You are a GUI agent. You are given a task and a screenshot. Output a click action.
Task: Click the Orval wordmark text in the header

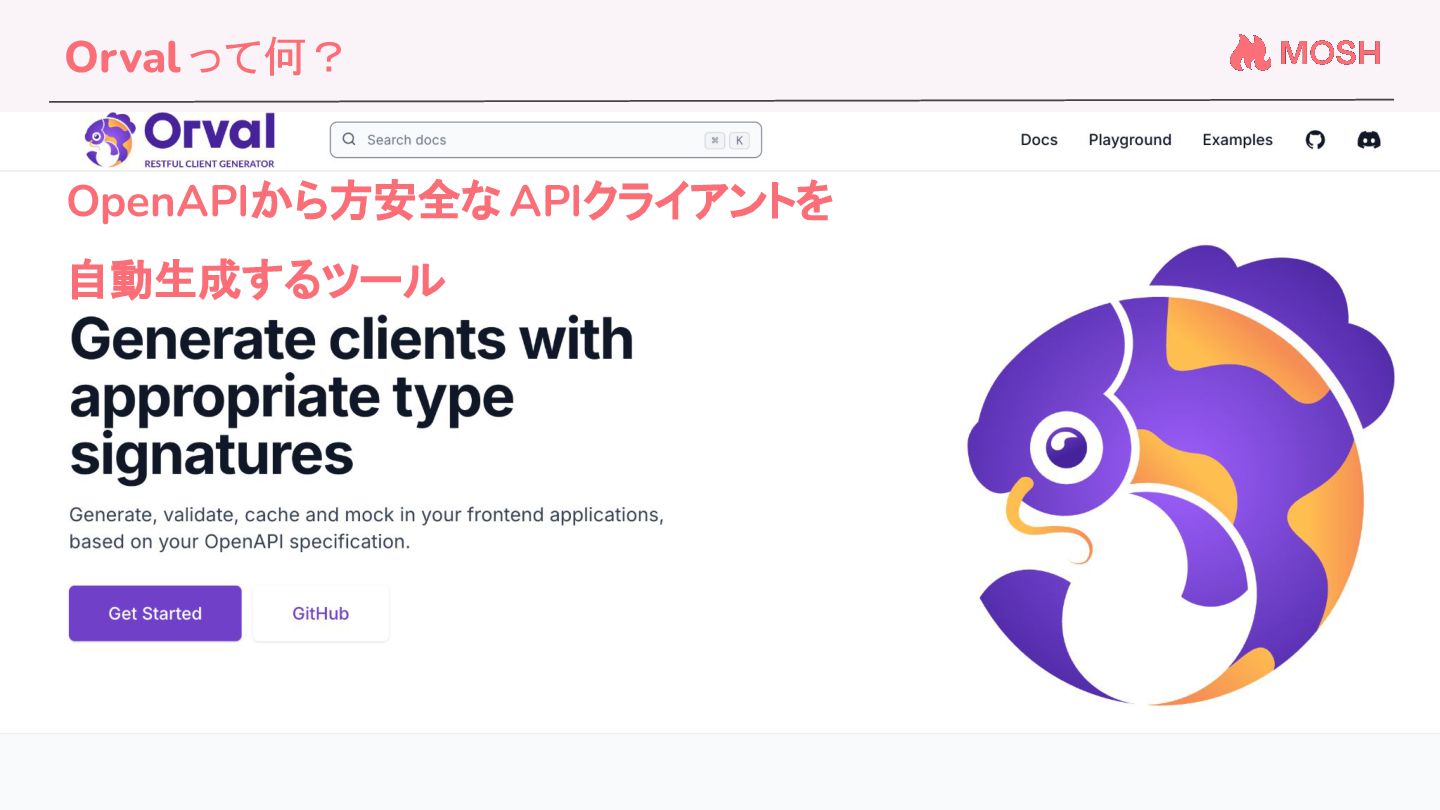tap(209, 132)
